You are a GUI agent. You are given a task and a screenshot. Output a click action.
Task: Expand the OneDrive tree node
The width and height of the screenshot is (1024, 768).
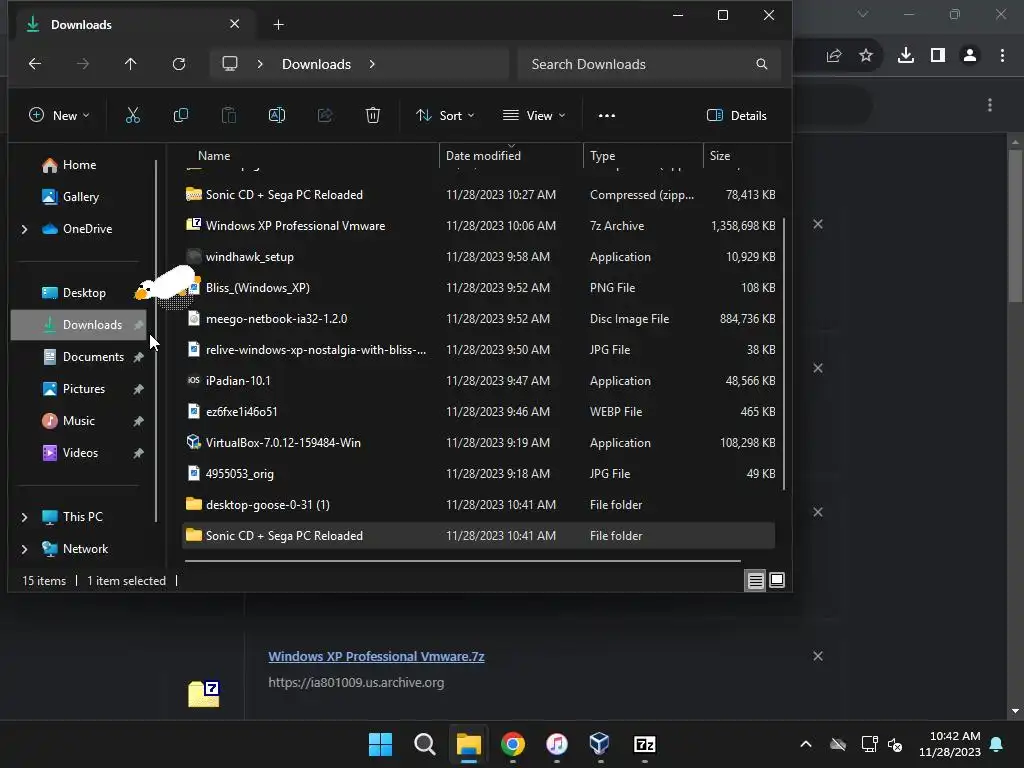click(x=24, y=229)
